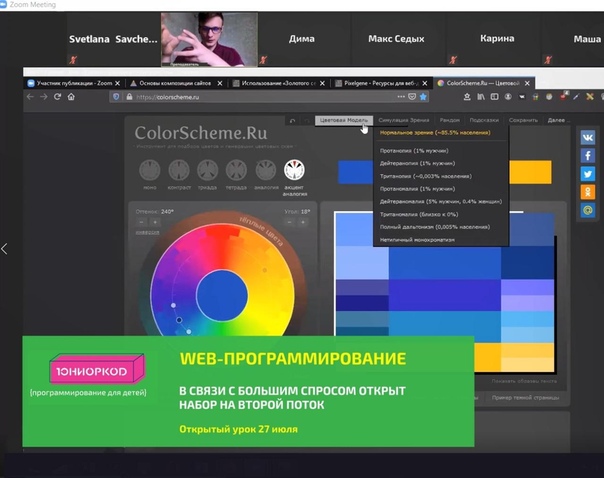Choose Дейтераномалия vision simulation
The image size is (604, 478).
tap(441, 201)
